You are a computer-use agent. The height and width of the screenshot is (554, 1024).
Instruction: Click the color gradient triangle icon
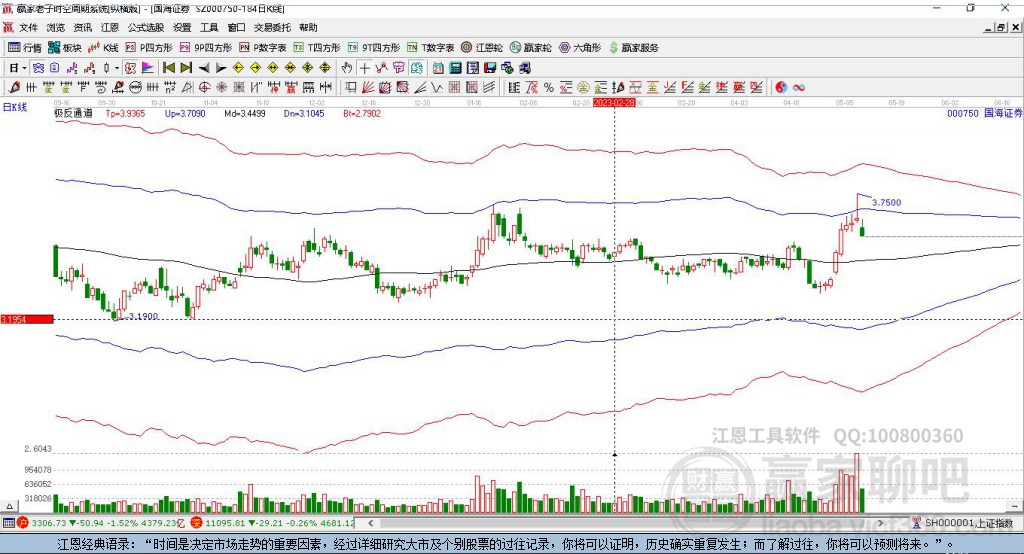coord(148,68)
